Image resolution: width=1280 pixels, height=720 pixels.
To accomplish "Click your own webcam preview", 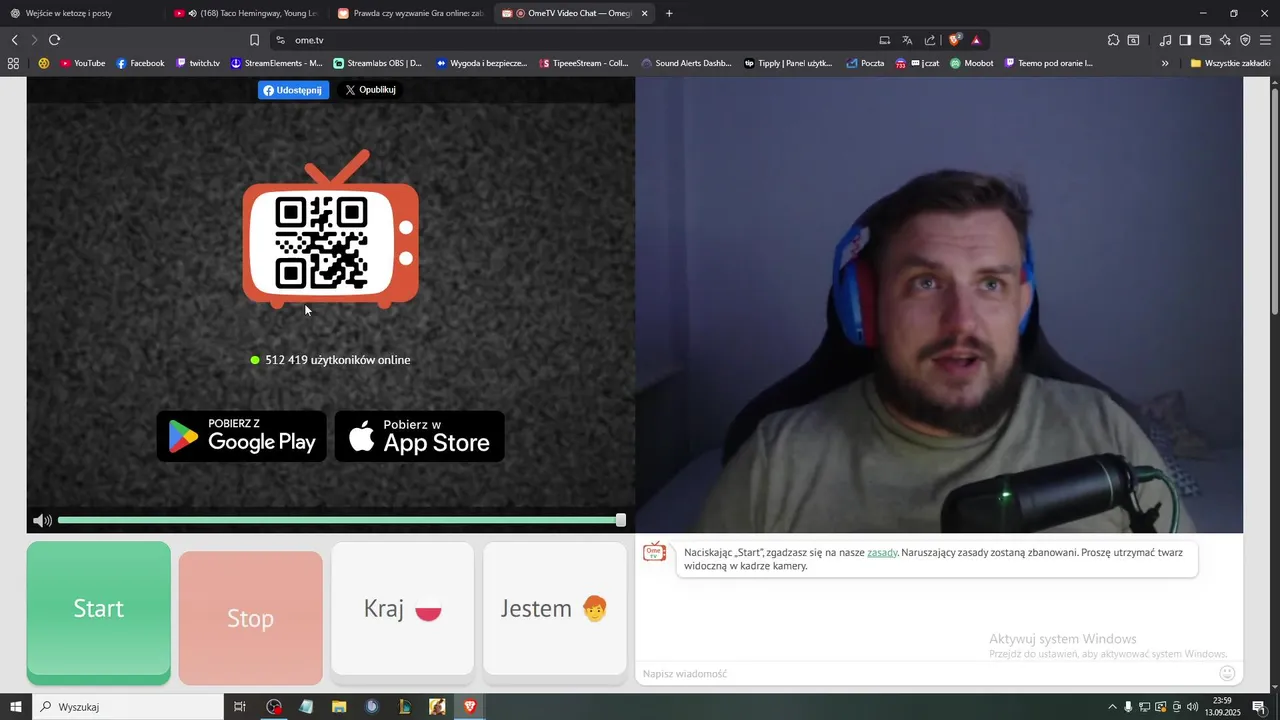I will pos(939,305).
